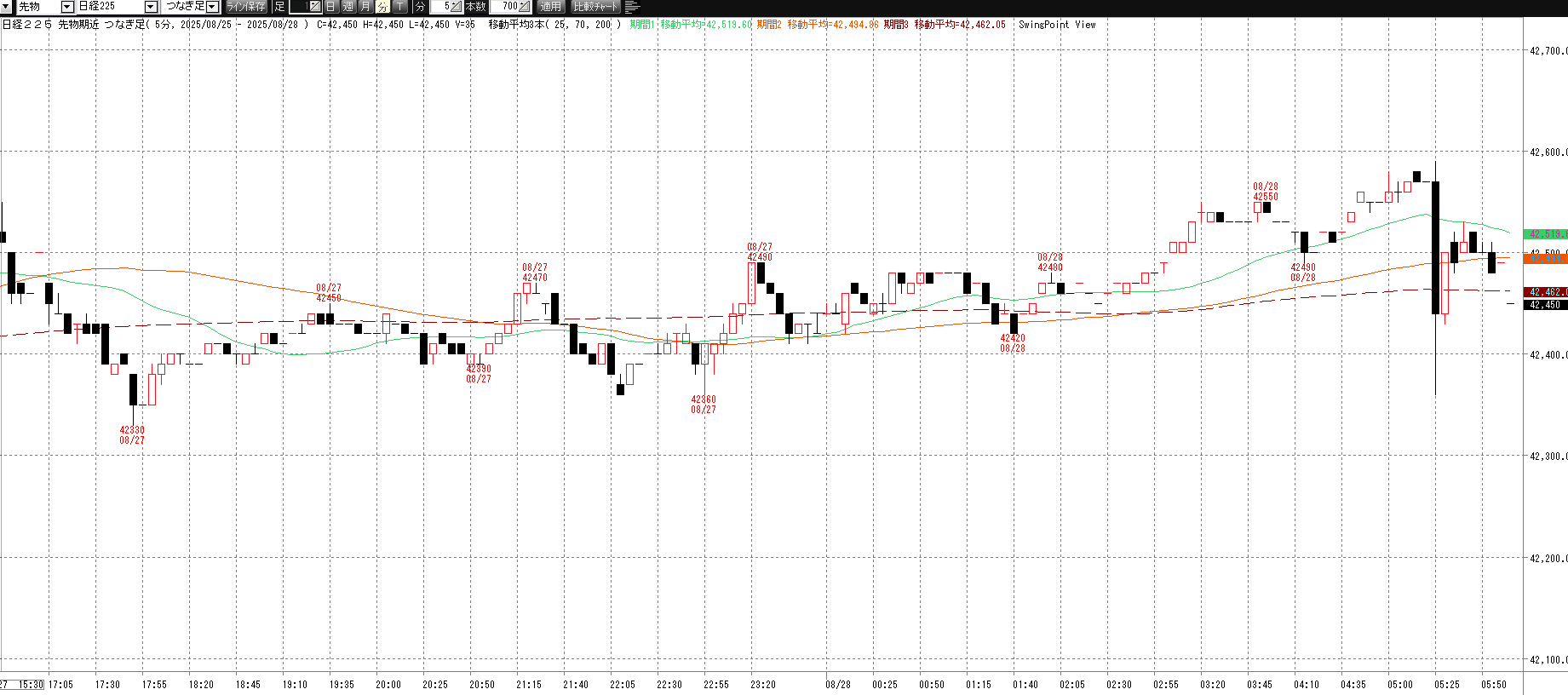This screenshot has width=1568, height=695.
Task: Expand the 日経225 symbol dropdown
Action: pos(151,7)
